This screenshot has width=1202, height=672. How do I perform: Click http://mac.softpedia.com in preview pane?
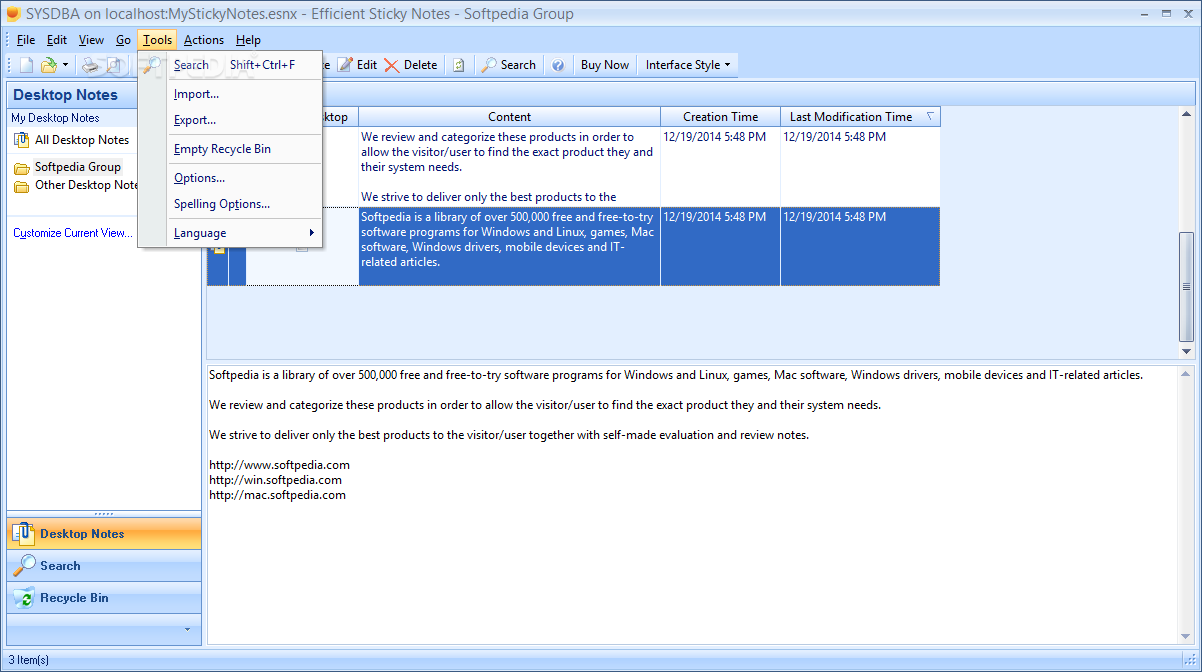click(277, 495)
